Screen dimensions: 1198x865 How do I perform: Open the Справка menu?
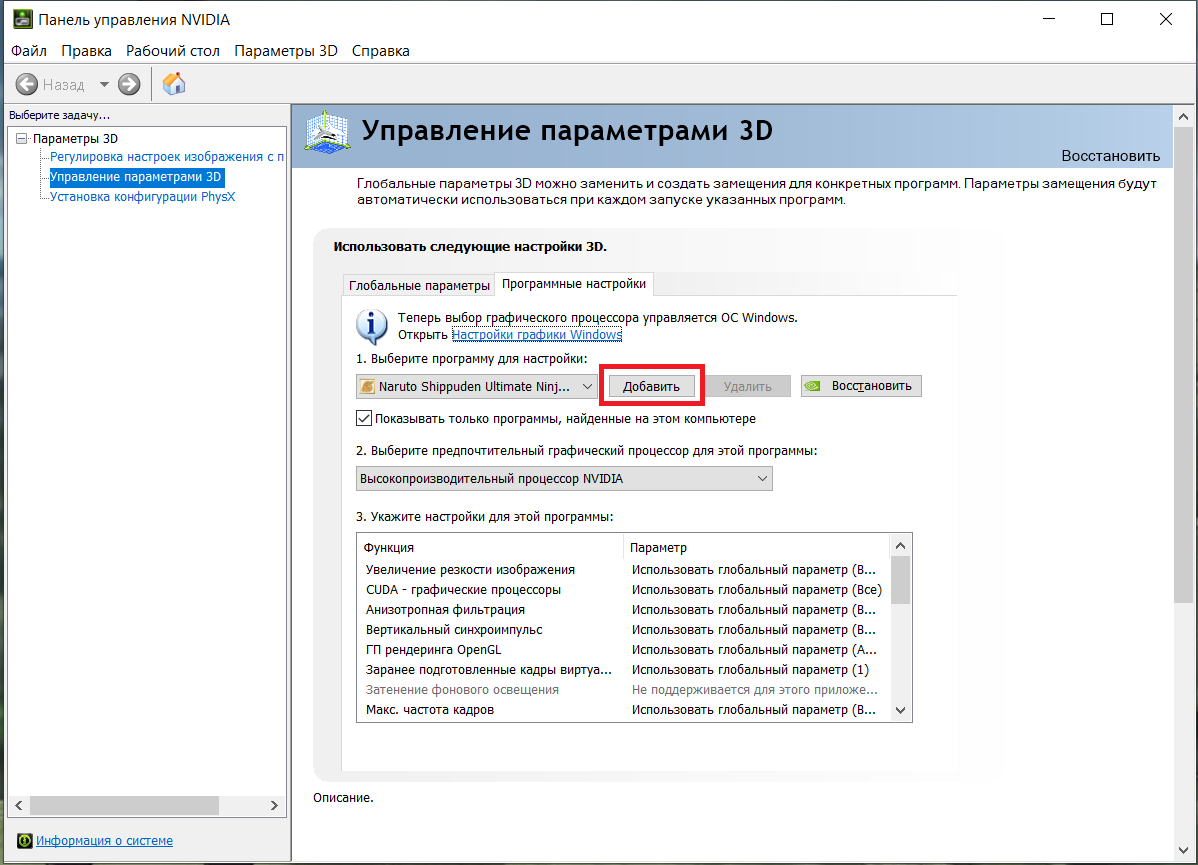[x=380, y=50]
